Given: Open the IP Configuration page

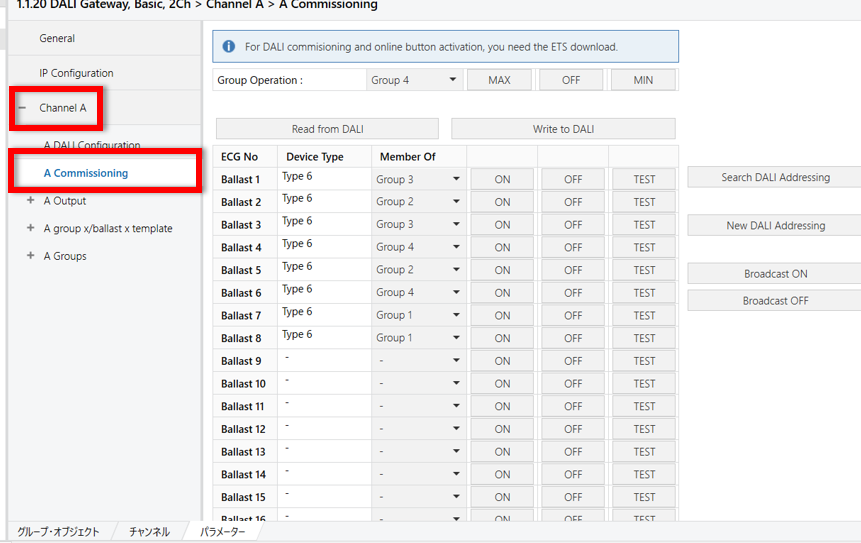Looking at the screenshot, I should tap(76, 73).
